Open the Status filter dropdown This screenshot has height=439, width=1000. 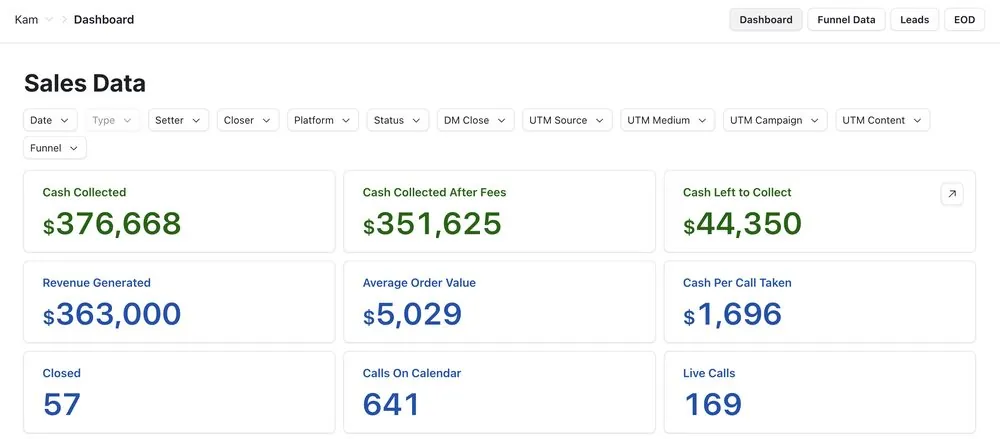tap(397, 120)
